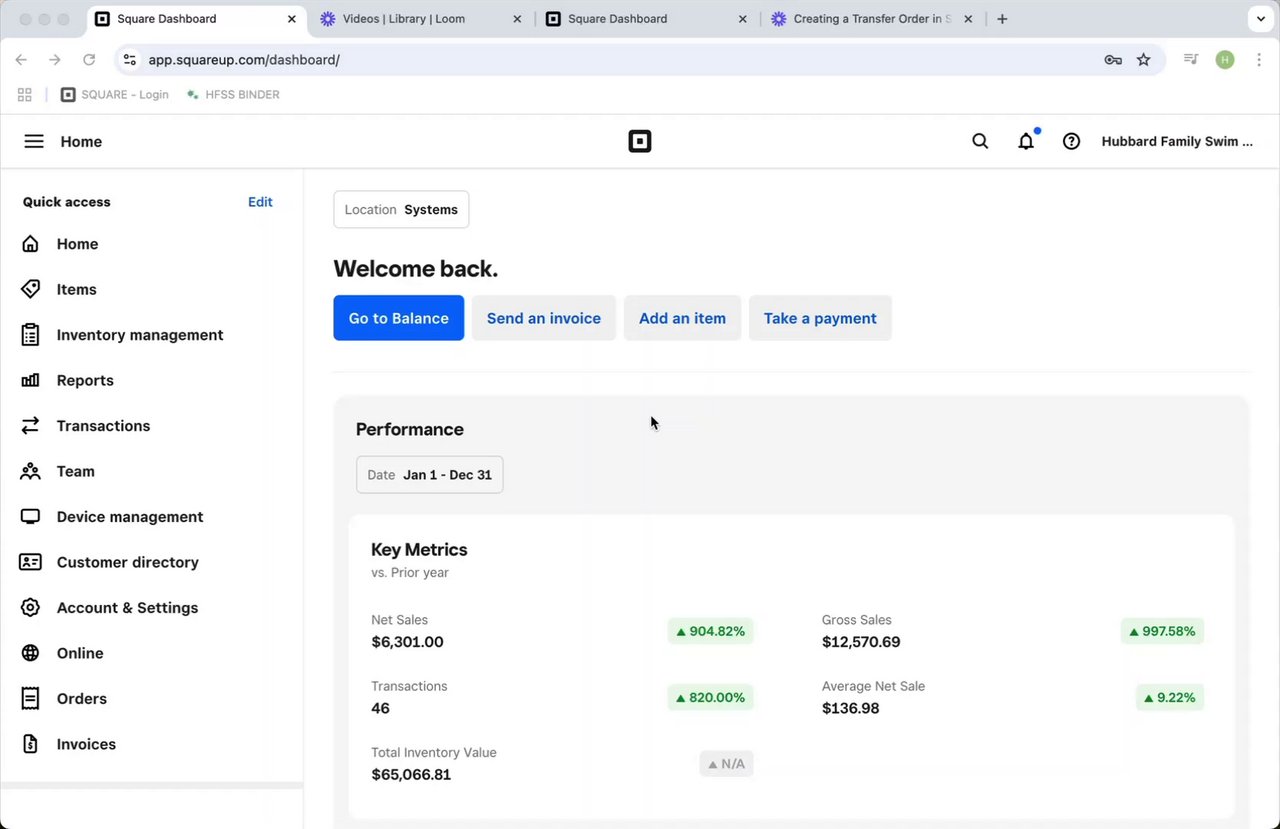Open the hamburger navigation menu
1280x829 pixels.
point(34,142)
